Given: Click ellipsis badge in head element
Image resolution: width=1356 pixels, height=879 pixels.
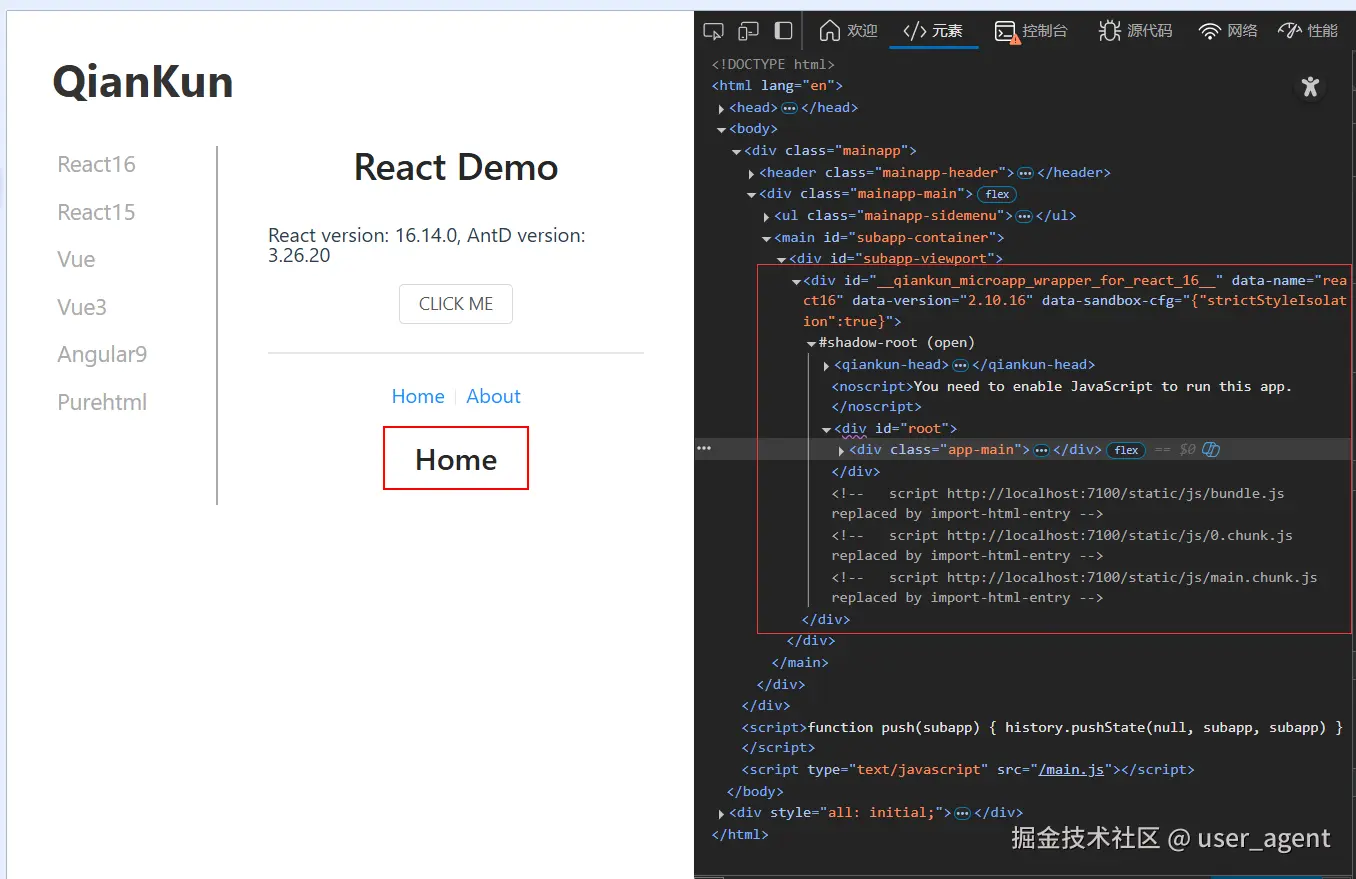Looking at the screenshot, I should click(x=789, y=108).
